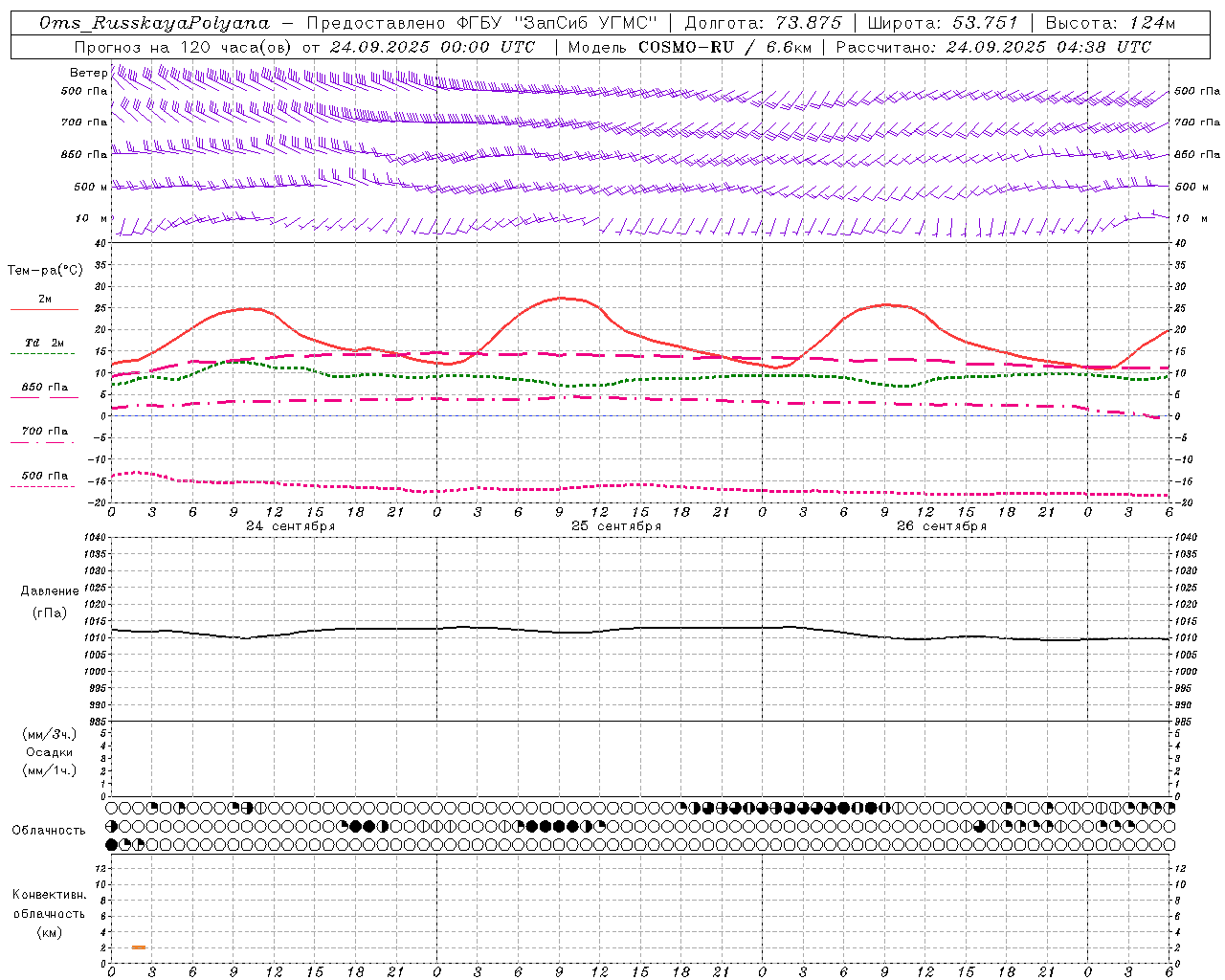The height and width of the screenshot is (980, 1225).
Task: Click the Давление pressure panel label
Action: click(x=50, y=591)
